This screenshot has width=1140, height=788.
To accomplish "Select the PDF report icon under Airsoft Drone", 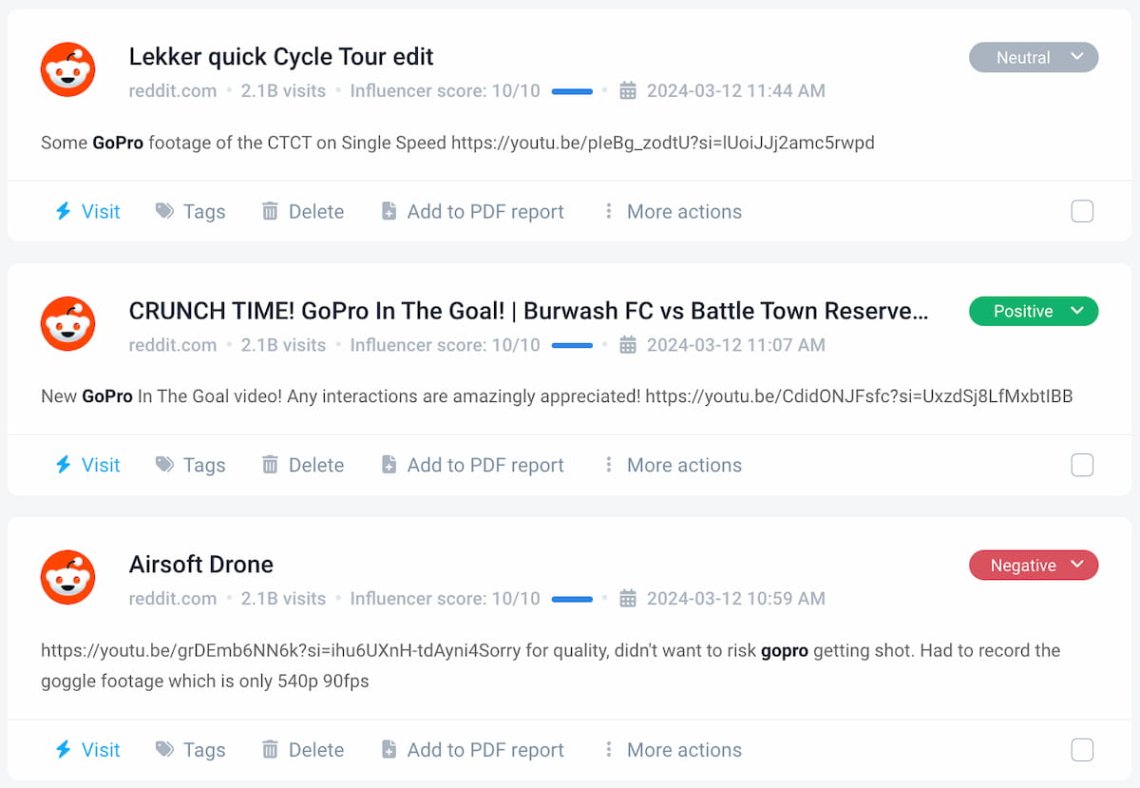I will coord(388,749).
